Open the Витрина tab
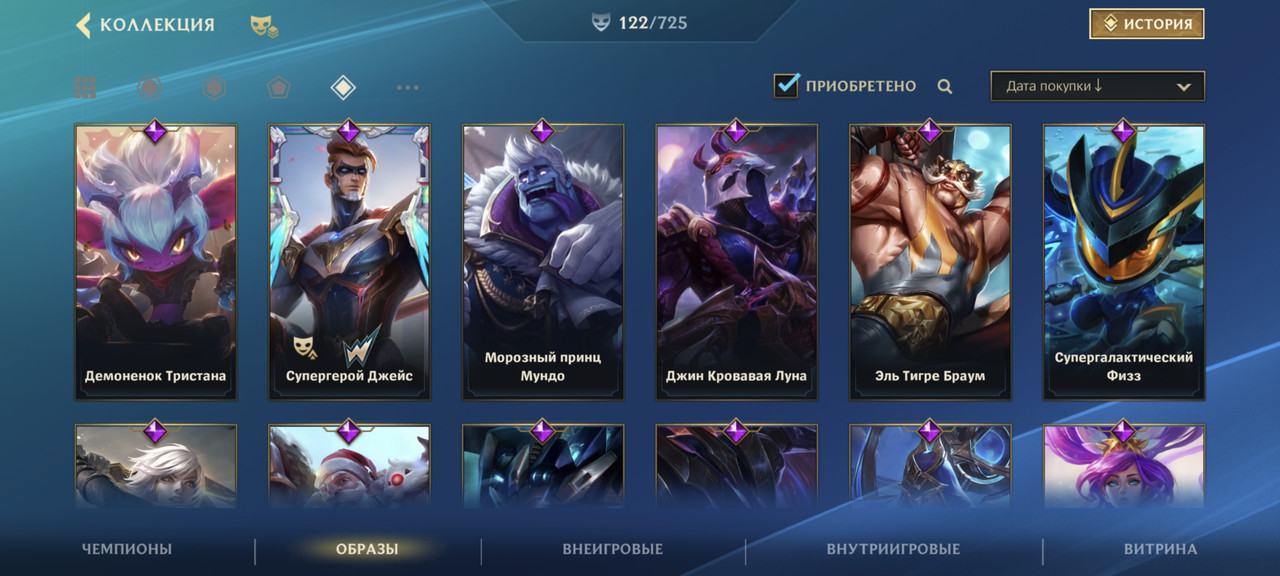Screen dimensions: 1280x576 [x=1160, y=549]
